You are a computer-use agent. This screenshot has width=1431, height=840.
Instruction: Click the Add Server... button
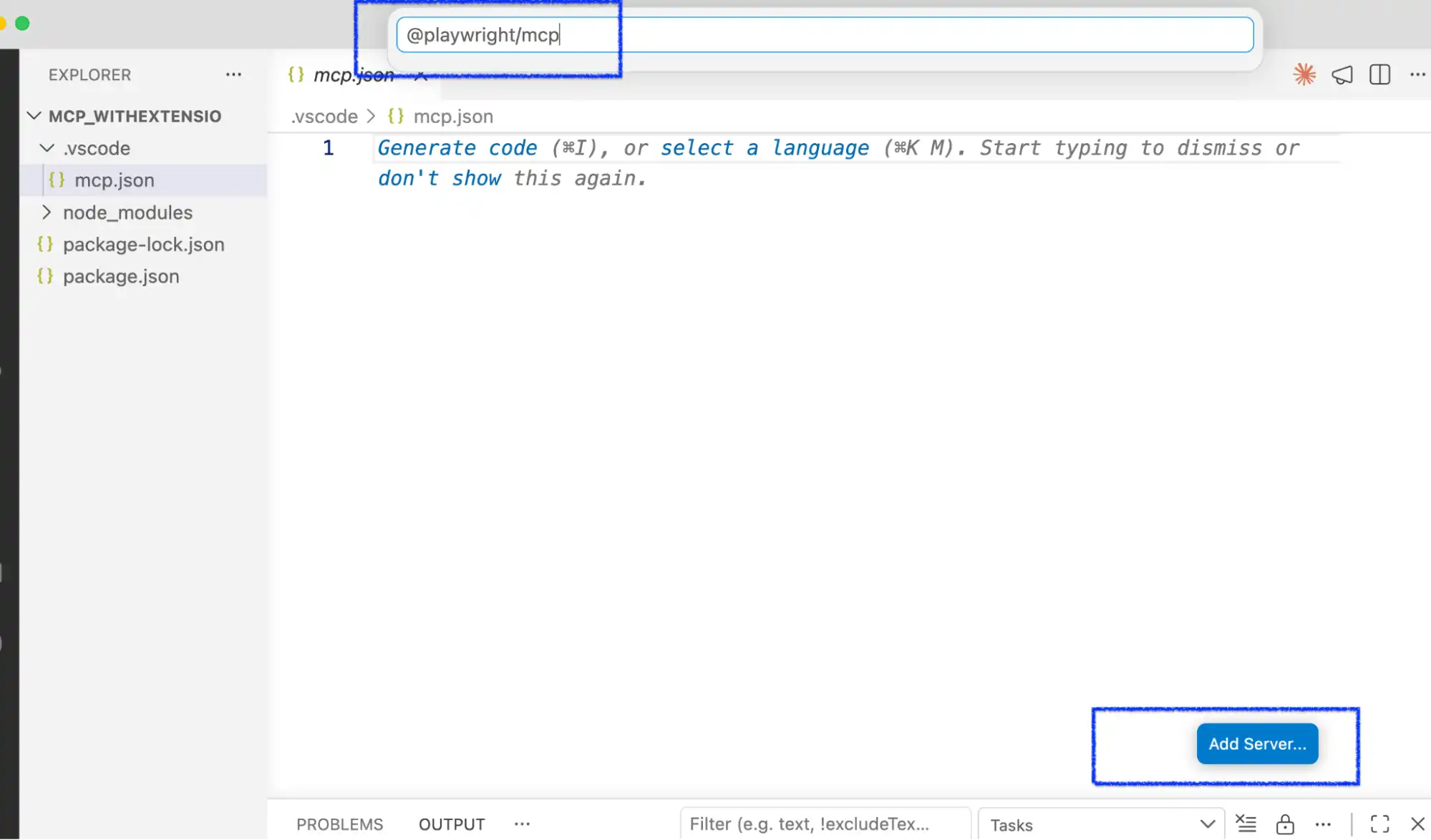(1257, 743)
